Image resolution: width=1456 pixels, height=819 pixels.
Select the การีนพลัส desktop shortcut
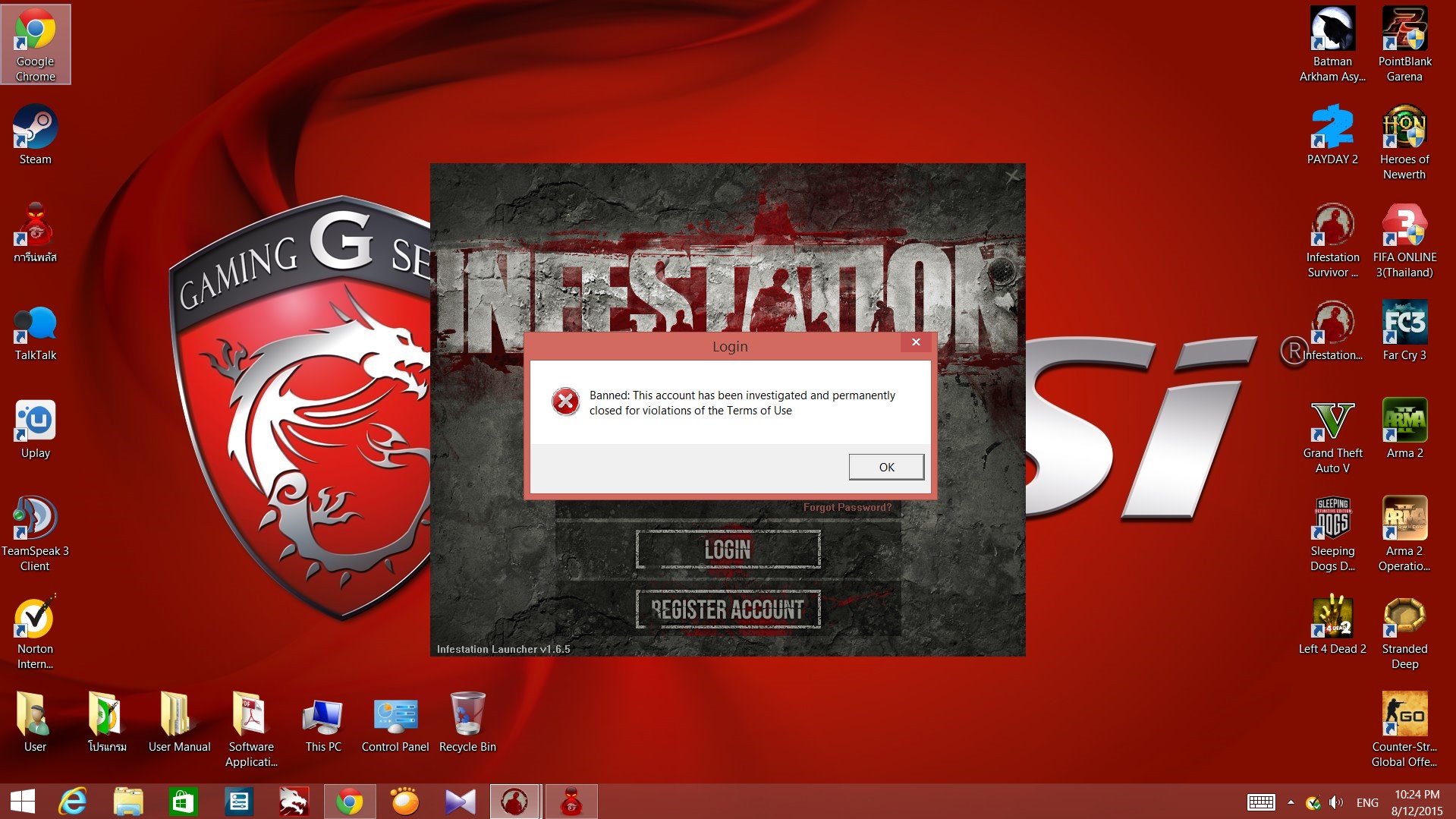coord(36,234)
